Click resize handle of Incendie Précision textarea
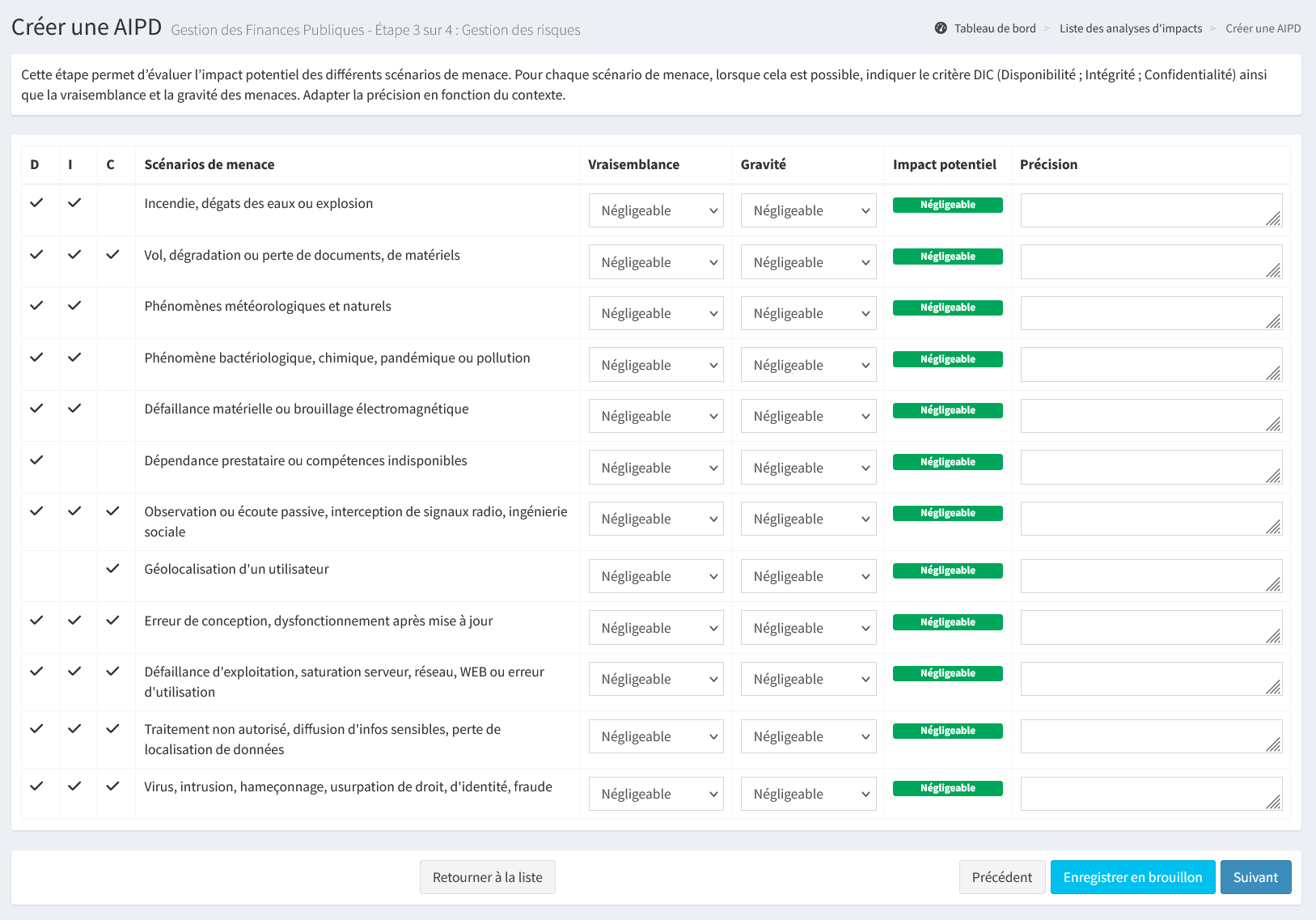The height and width of the screenshot is (920, 1316). coord(1273,218)
